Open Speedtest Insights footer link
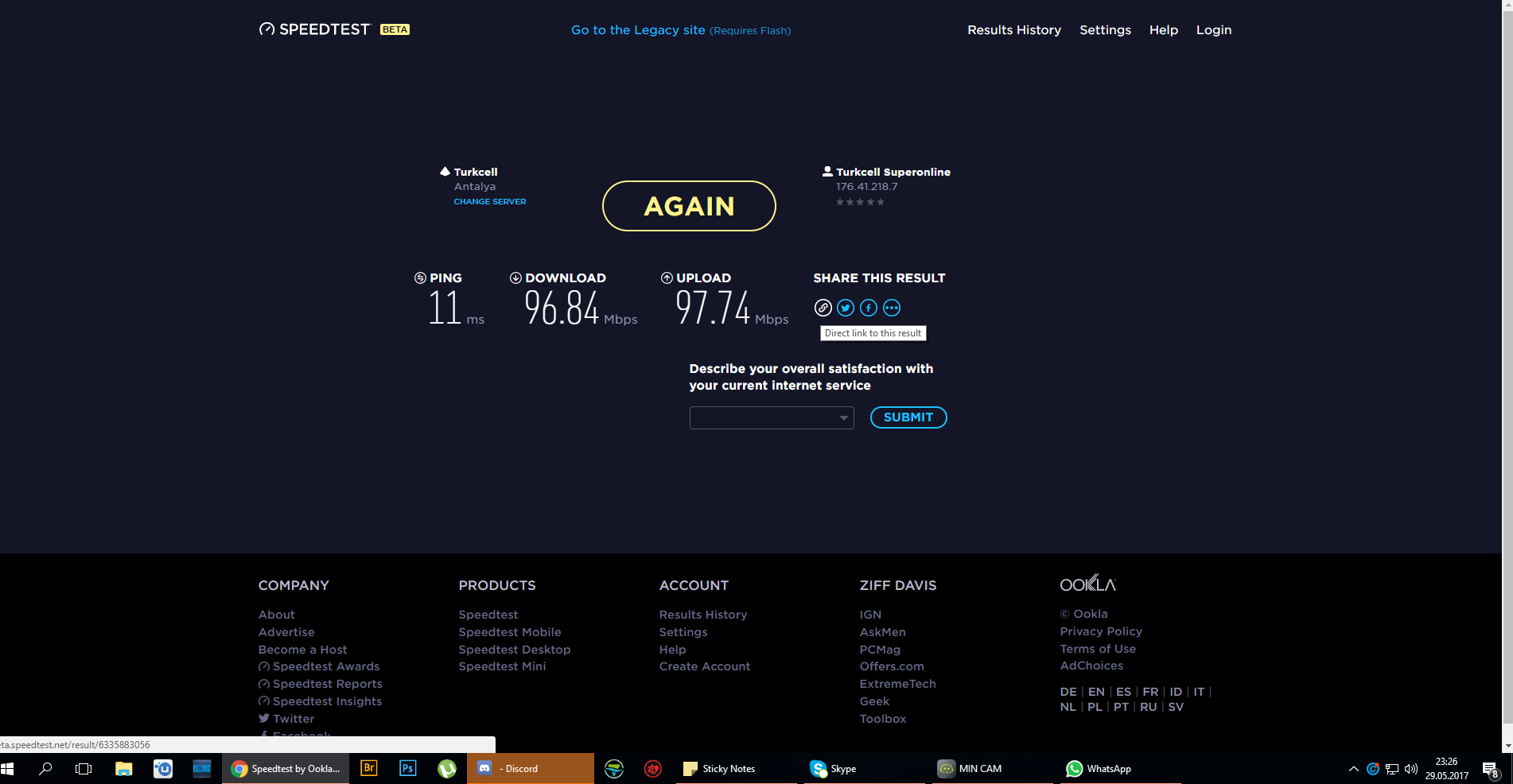This screenshot has height=784, width=1513. coord(321,701)
